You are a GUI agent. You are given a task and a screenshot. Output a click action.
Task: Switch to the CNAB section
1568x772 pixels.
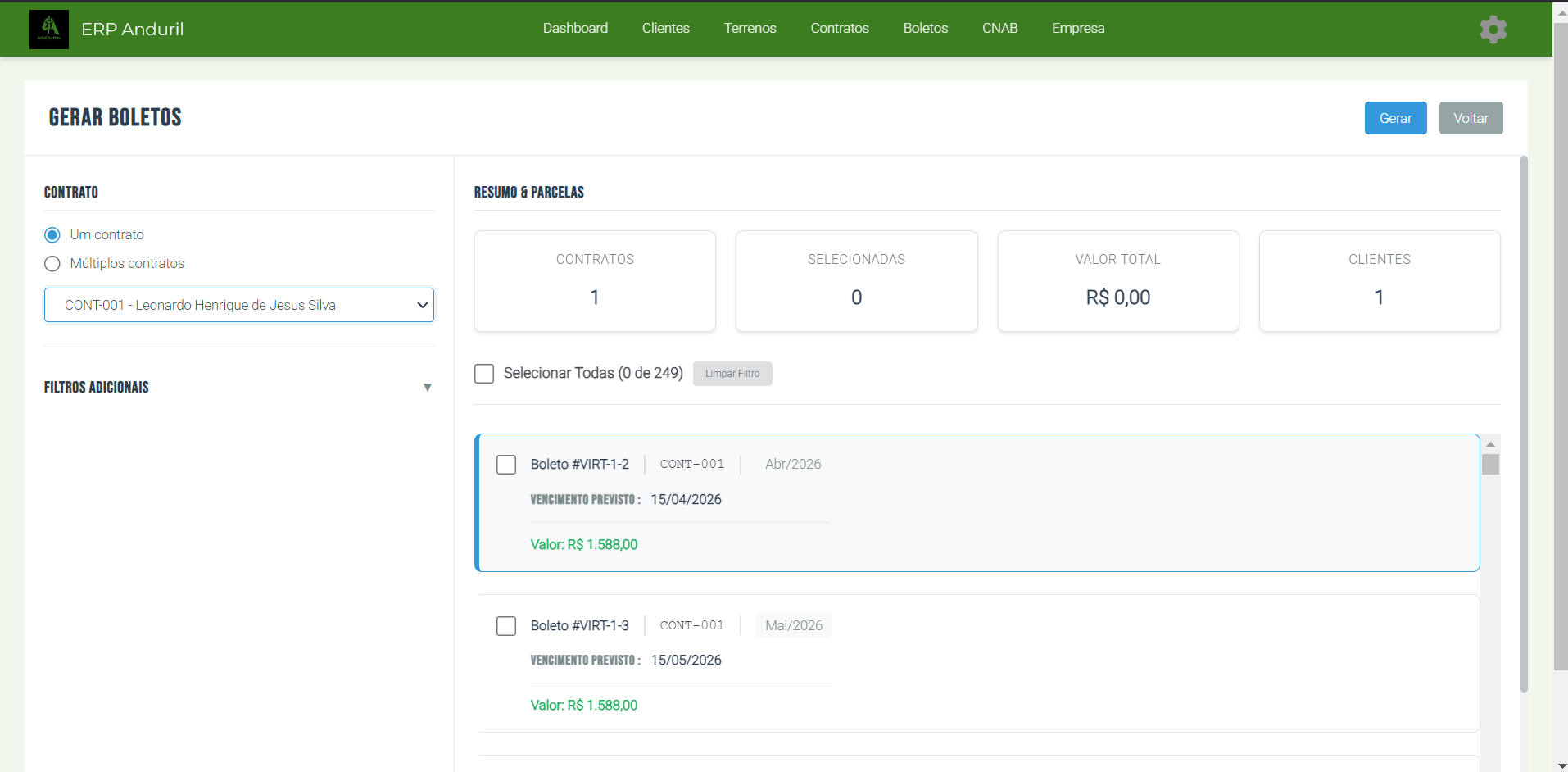[999, 28]
